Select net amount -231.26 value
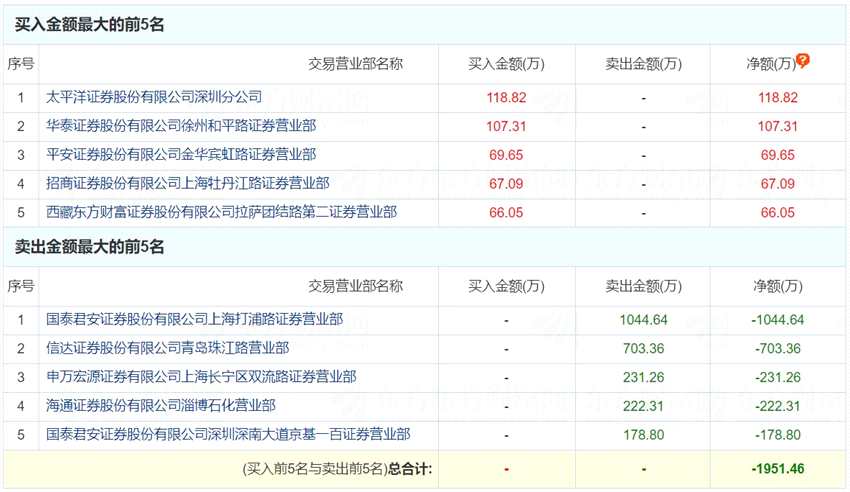 click(x=778, y=377)
